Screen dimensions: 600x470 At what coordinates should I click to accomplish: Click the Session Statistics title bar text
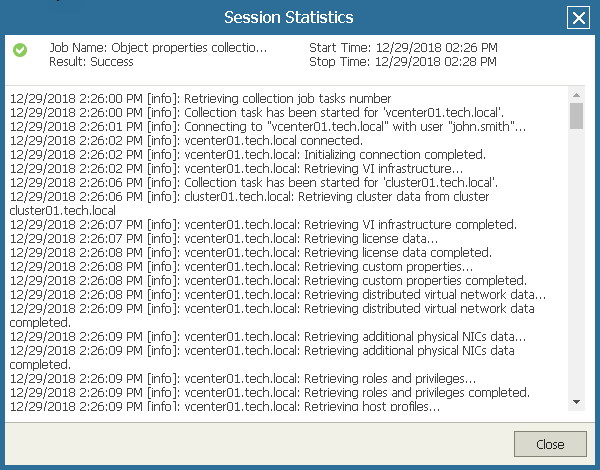pyautogui.click(x=287, y=18)
